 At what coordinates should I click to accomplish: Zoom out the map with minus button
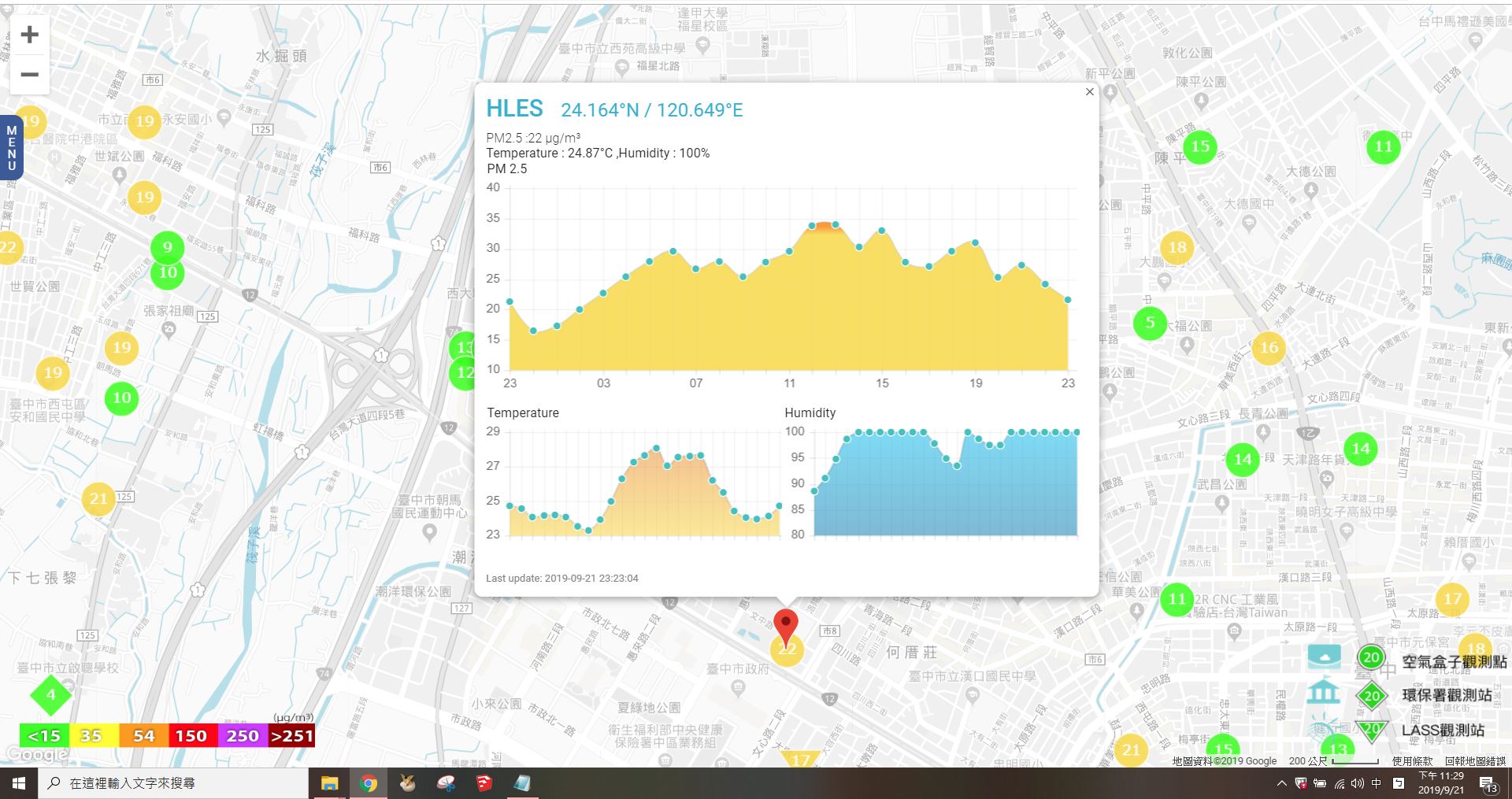[30, 75]
